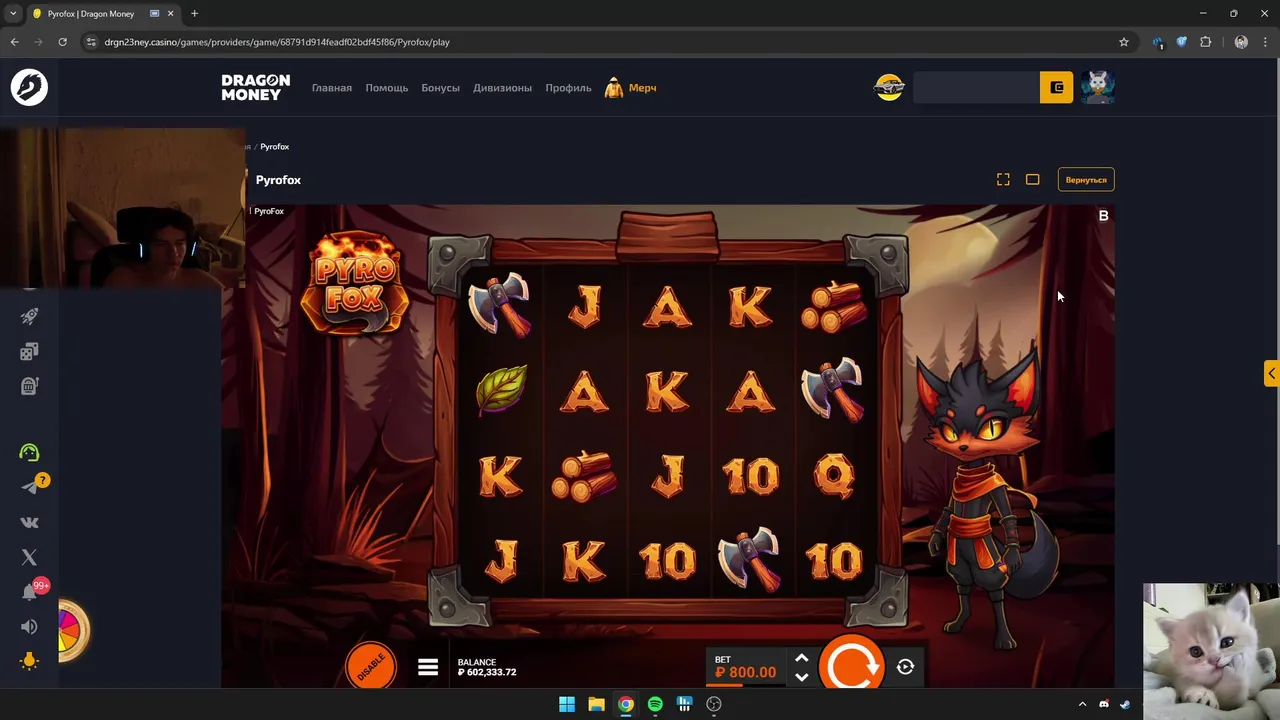Open the game hamburger menu
This screenshot has height=720, width=1280.
click(x=428, y=667)
